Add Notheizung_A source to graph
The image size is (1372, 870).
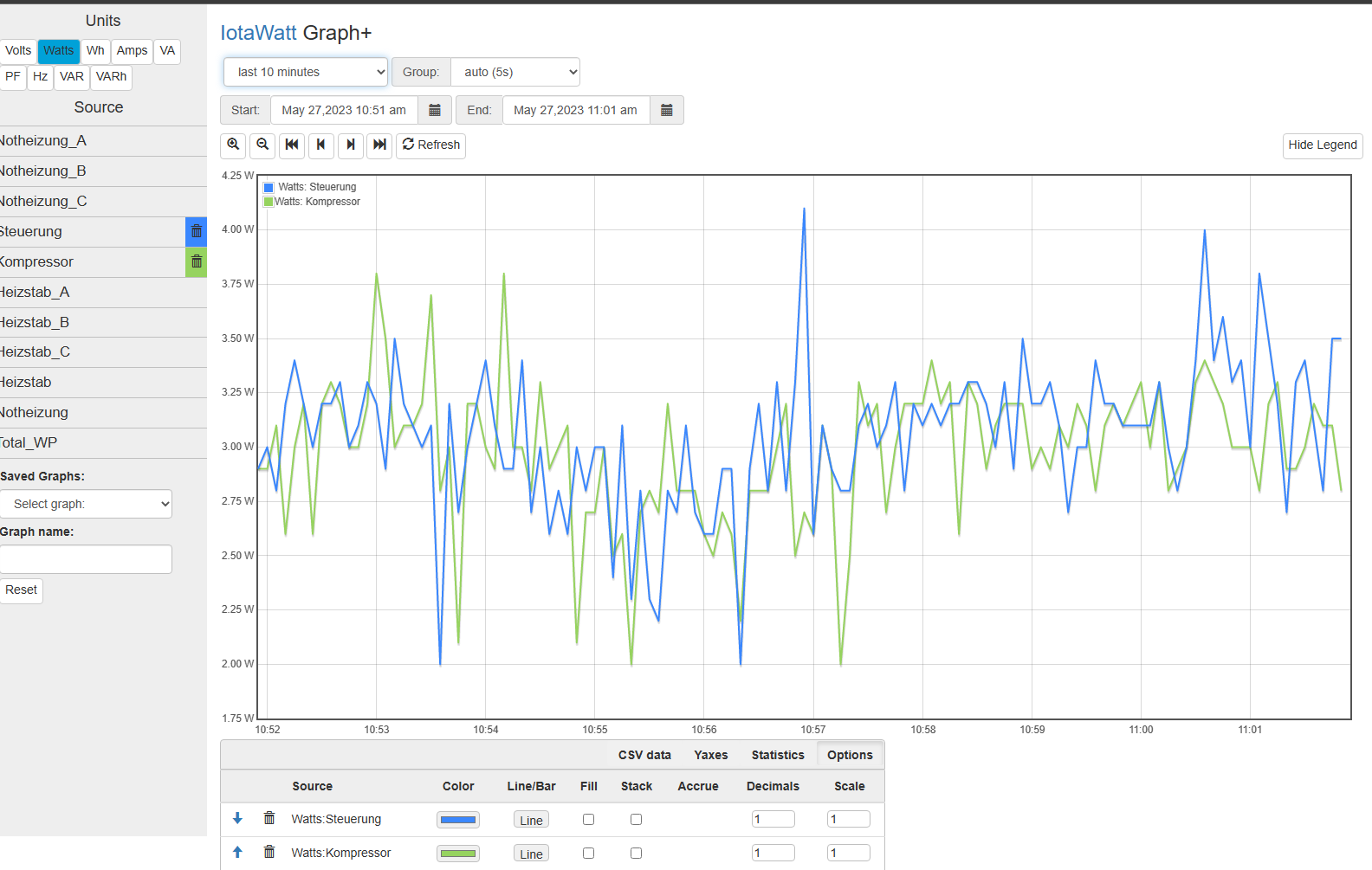tap(103, 141)
